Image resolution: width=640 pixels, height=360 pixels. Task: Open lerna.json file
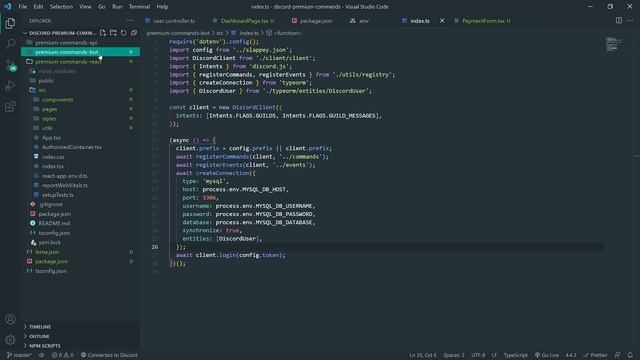(x=81, y=252)
